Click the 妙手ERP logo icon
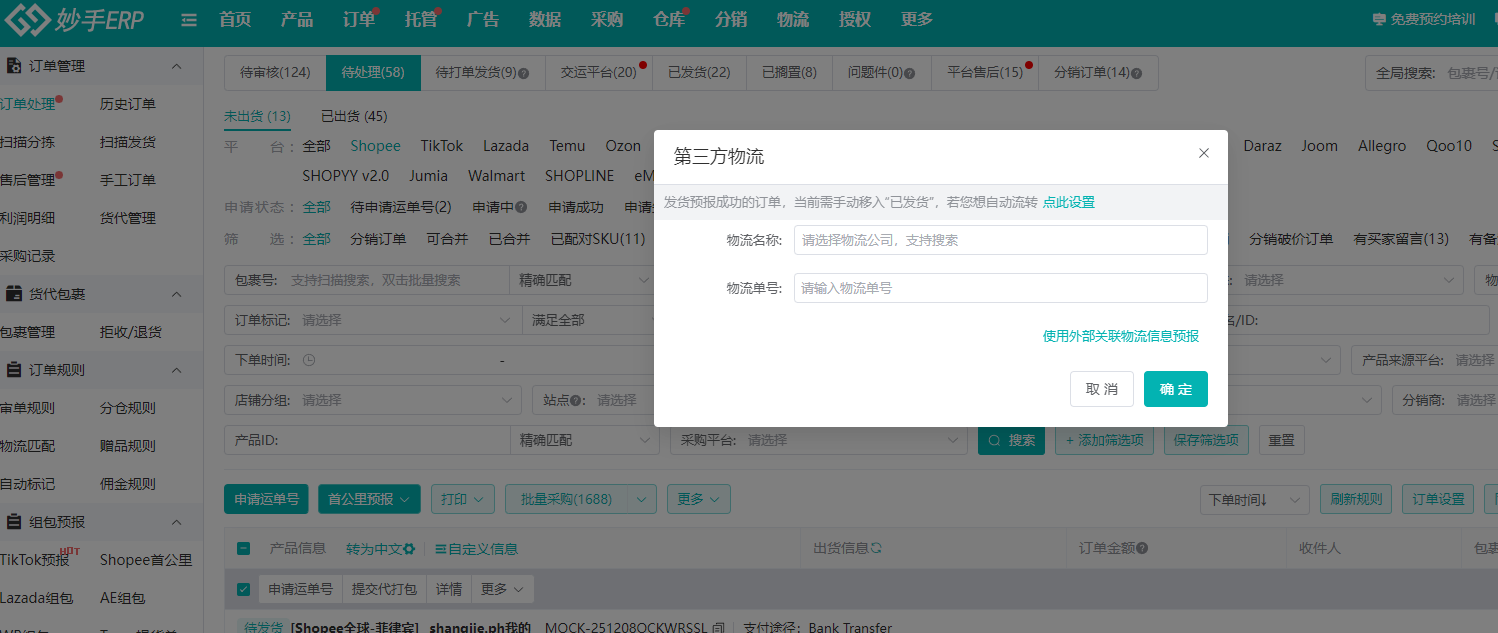 point(29,18)
